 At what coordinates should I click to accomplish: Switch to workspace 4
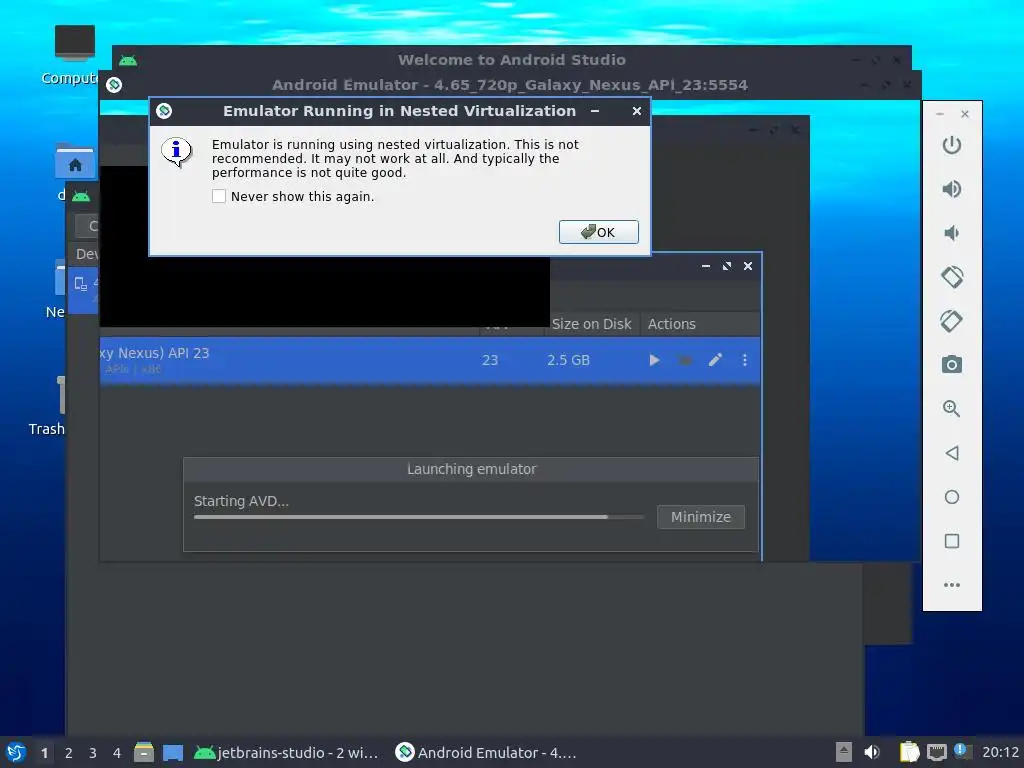(x=117, y=753)
